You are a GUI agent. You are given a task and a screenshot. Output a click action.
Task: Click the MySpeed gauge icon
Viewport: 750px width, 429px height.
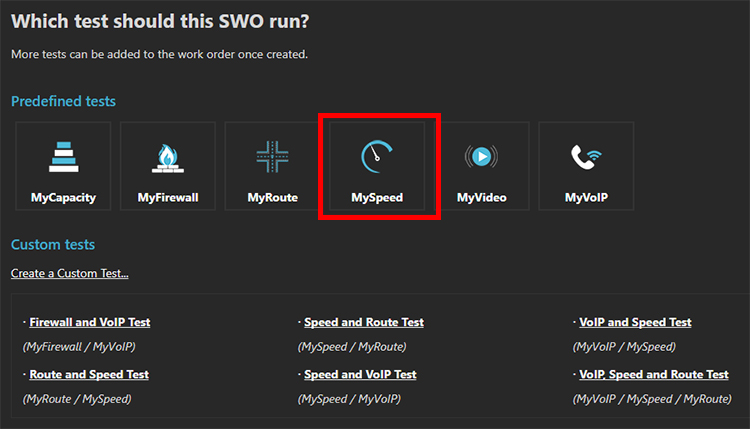pos(377,156)
